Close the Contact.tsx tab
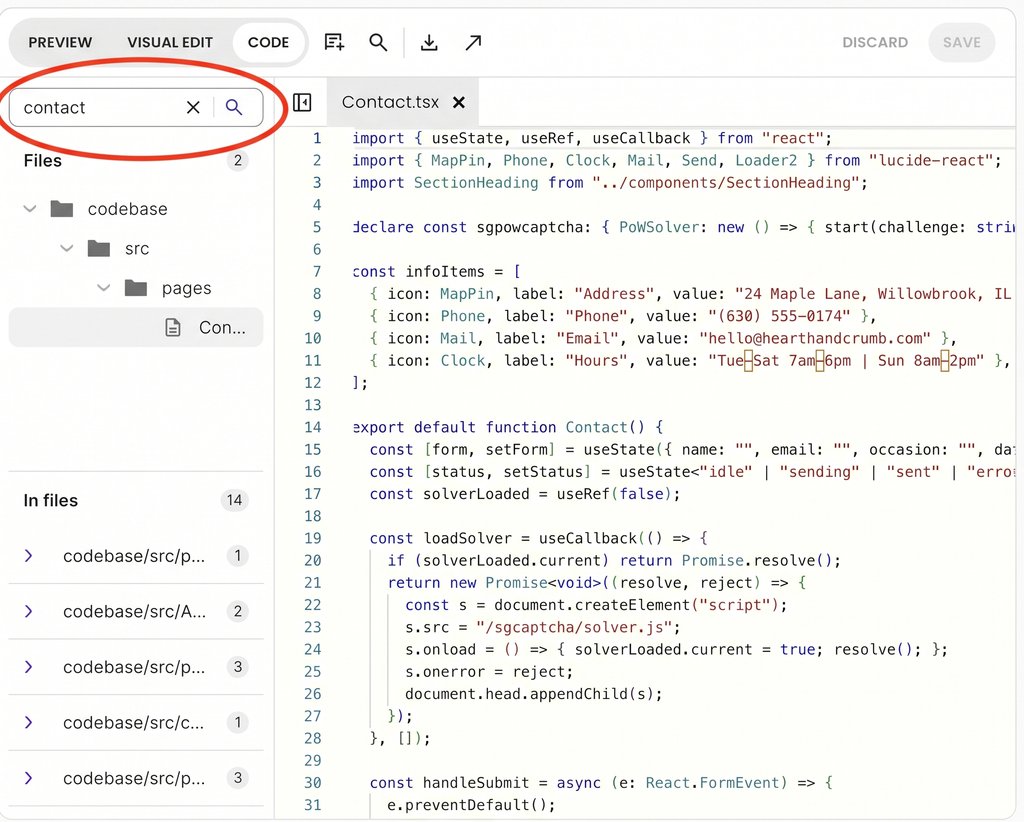1024x822 pixels. 459,103
